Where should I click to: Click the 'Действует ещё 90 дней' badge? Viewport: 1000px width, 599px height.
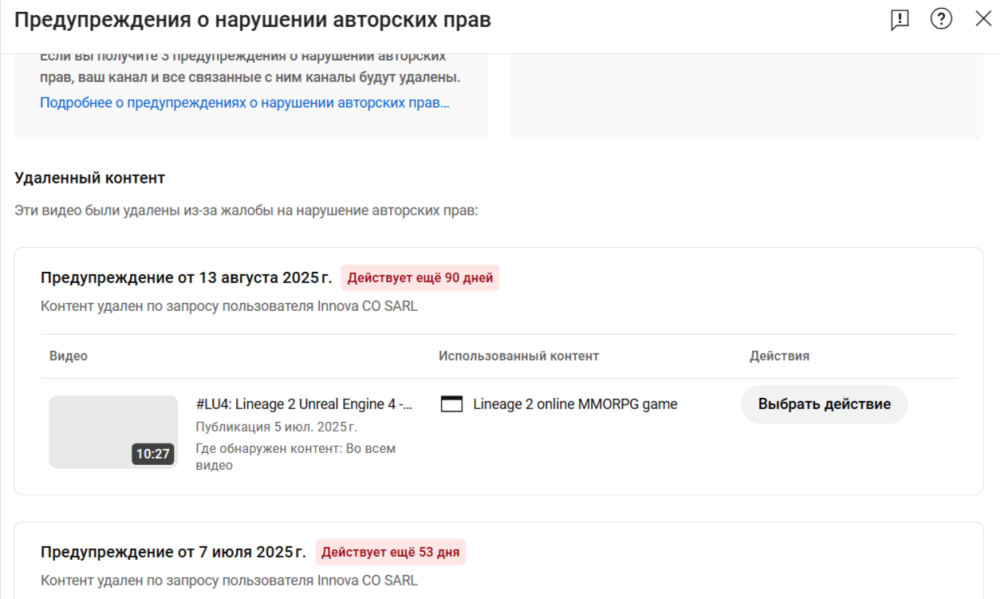click(x=420, y=278)
